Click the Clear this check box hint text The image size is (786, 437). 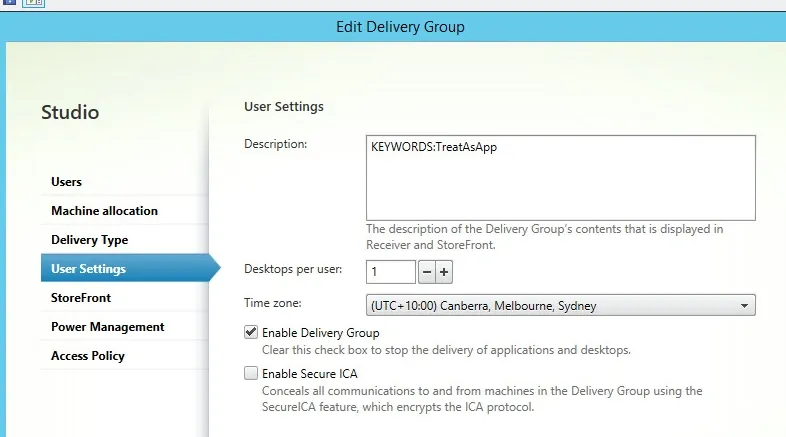(x=446, y=350)
